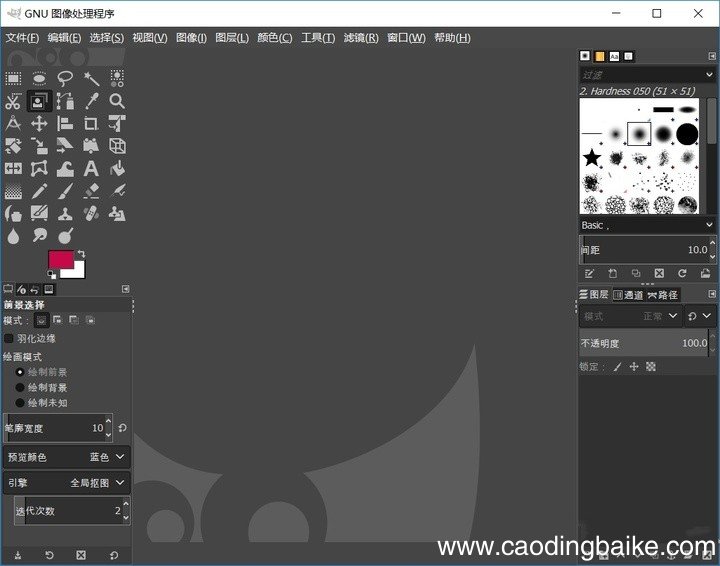Choose the Free Select lasso tool
720x566 pixels.
[65, 78]
